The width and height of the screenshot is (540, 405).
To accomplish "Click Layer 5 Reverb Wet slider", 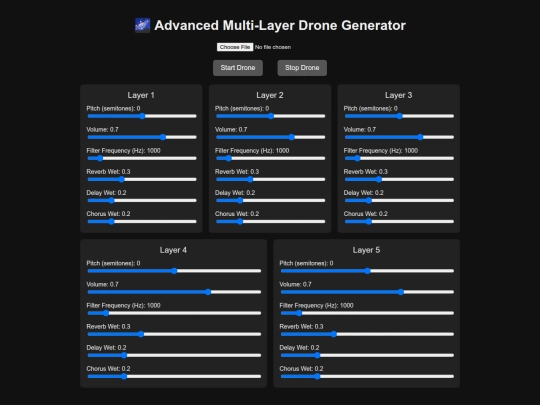I will (367, 334).
